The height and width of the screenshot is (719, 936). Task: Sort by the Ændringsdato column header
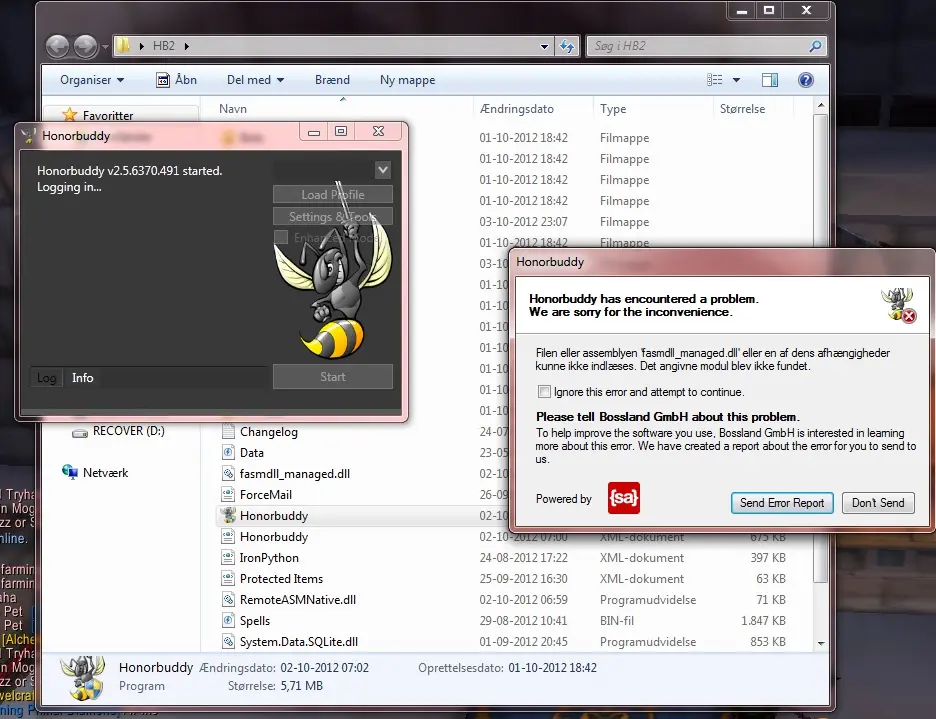click(517, 109)
